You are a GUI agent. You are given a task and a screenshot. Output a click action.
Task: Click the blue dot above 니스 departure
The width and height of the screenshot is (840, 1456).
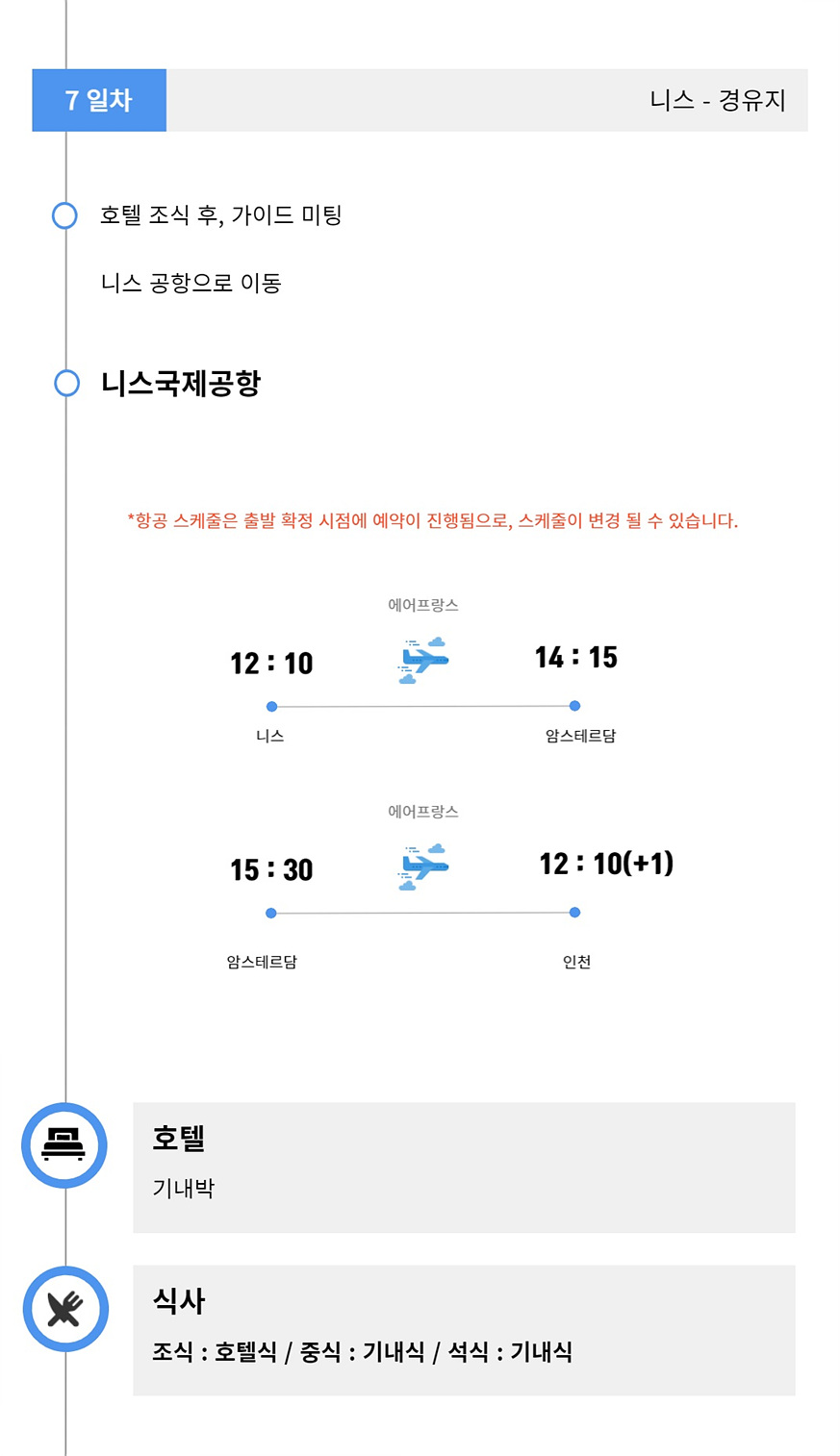[271, 707]
